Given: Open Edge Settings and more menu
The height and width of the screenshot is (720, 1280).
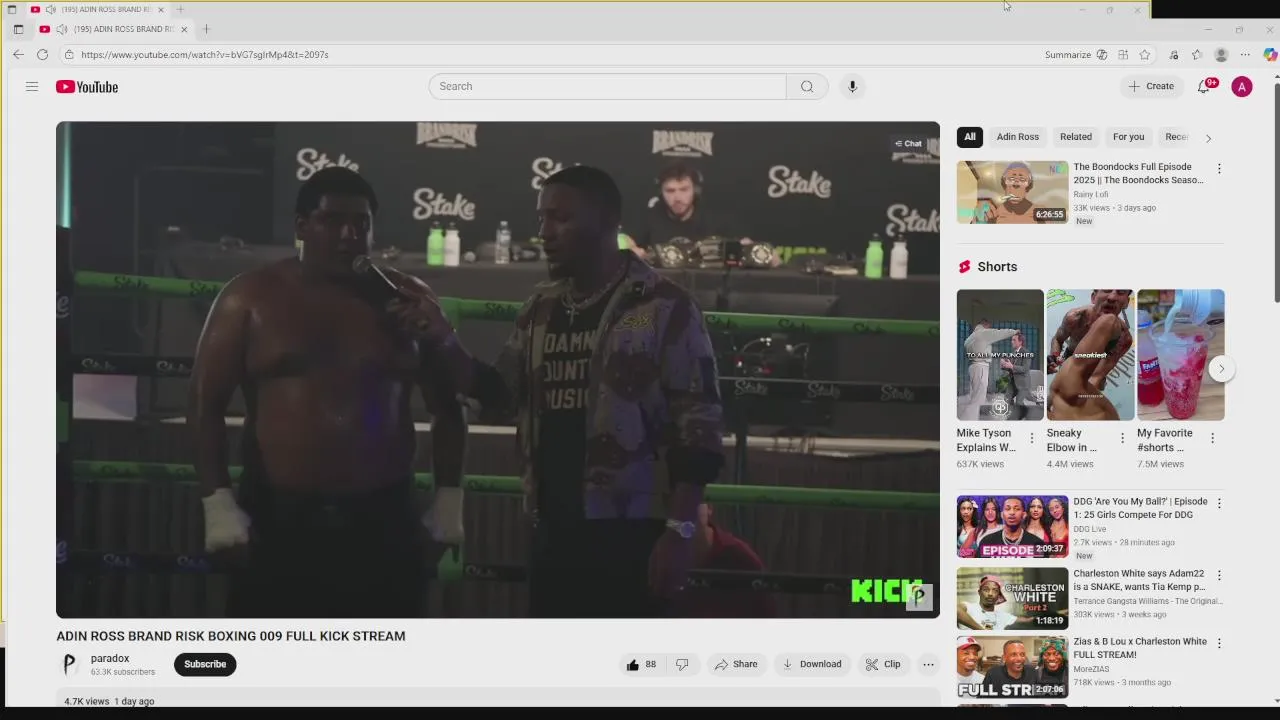Looking at the screenshot, I should tap(1245, 55).
